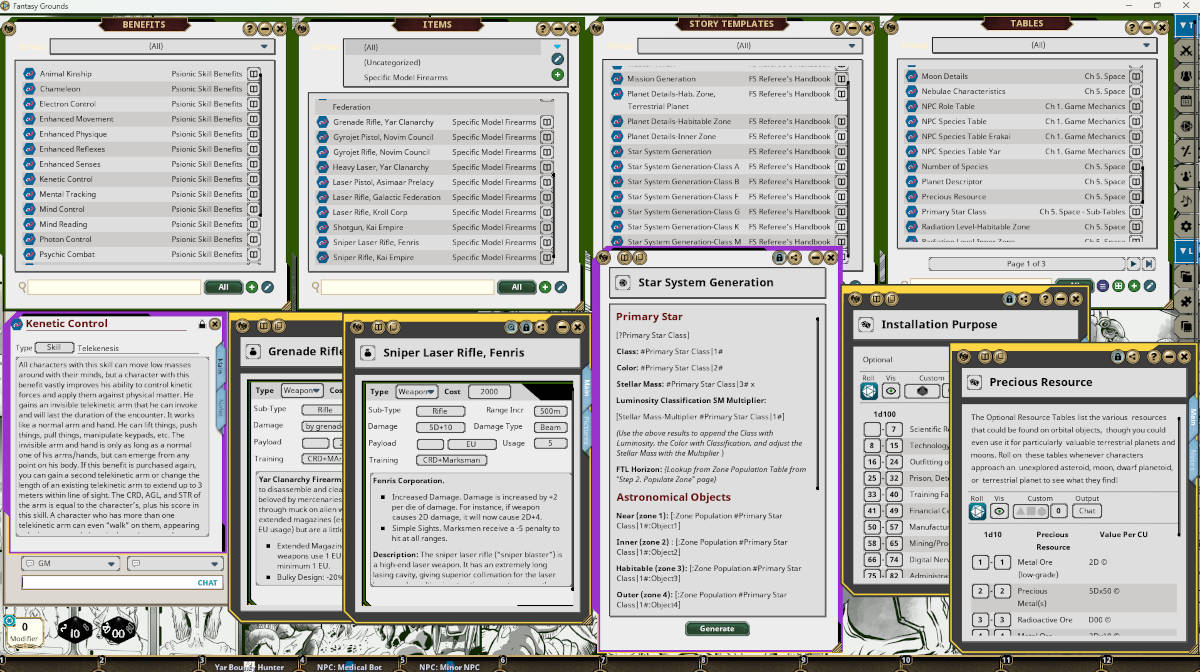This screenshot has width=1200, height=672.
Task: Select the Specific Model Firearms category
Action: click(406, 77)
